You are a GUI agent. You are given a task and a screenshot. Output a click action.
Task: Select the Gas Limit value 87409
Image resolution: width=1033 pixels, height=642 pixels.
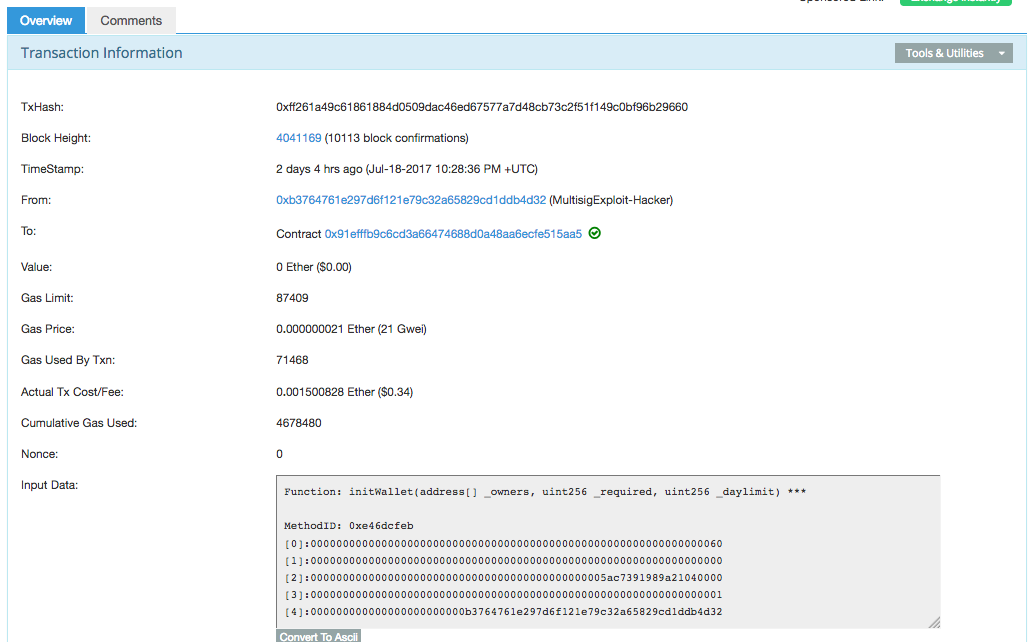[292, 298]
